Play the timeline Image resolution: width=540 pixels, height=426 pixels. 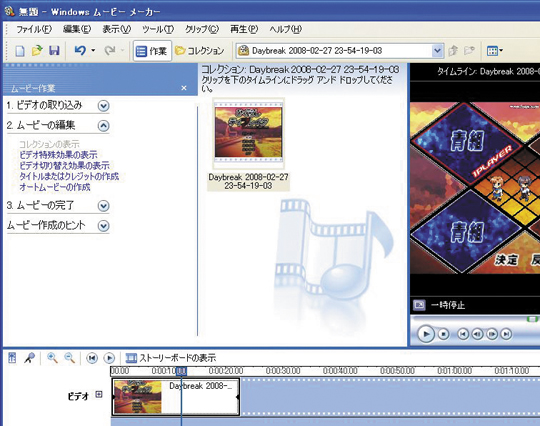109,359
